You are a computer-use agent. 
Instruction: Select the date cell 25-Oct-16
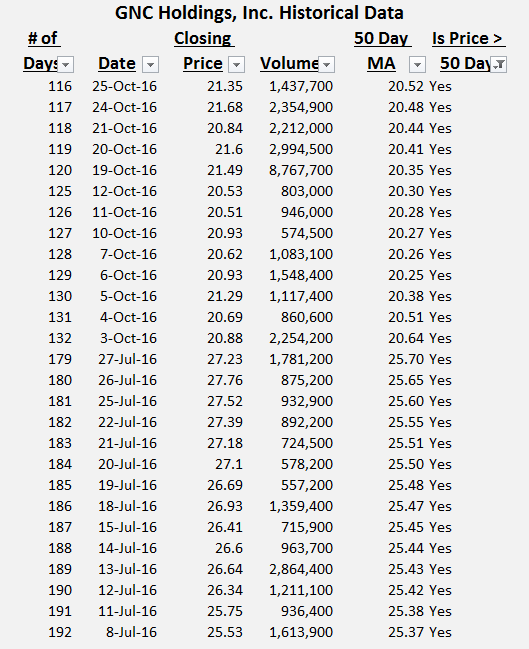[125, 86]
